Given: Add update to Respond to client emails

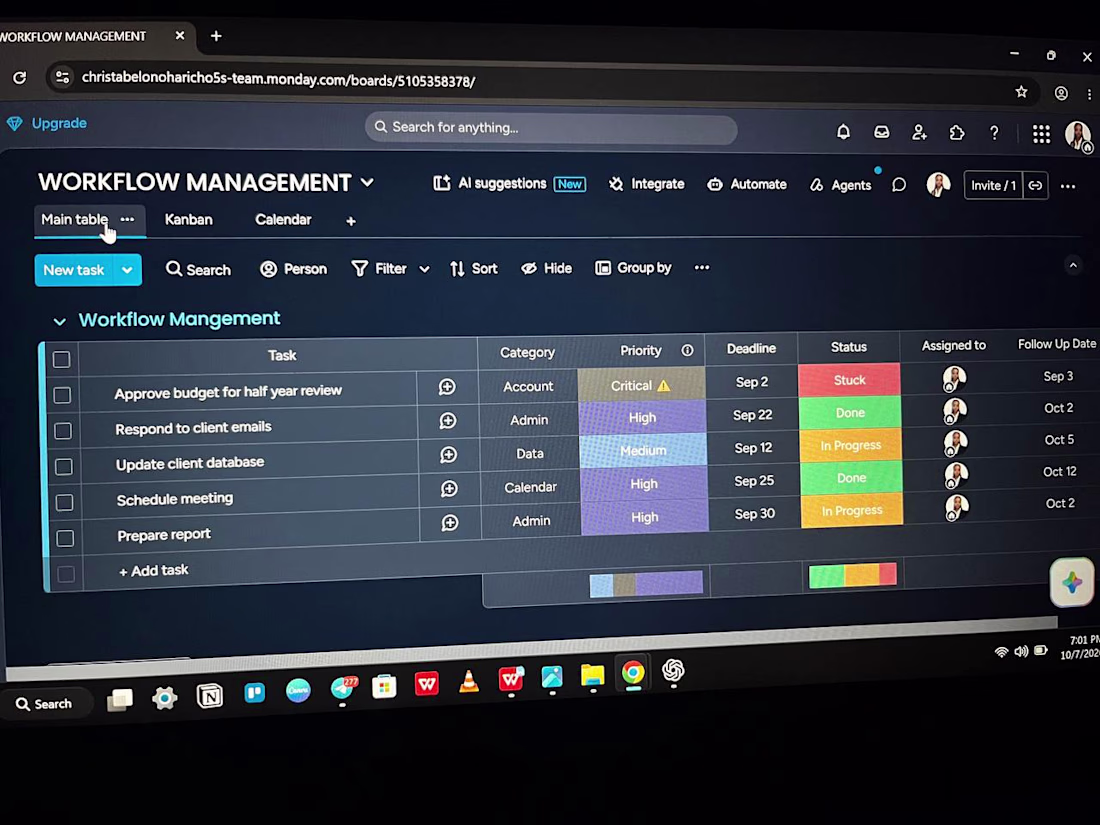Looking at the screenshot, I should (x=448, y=421).
